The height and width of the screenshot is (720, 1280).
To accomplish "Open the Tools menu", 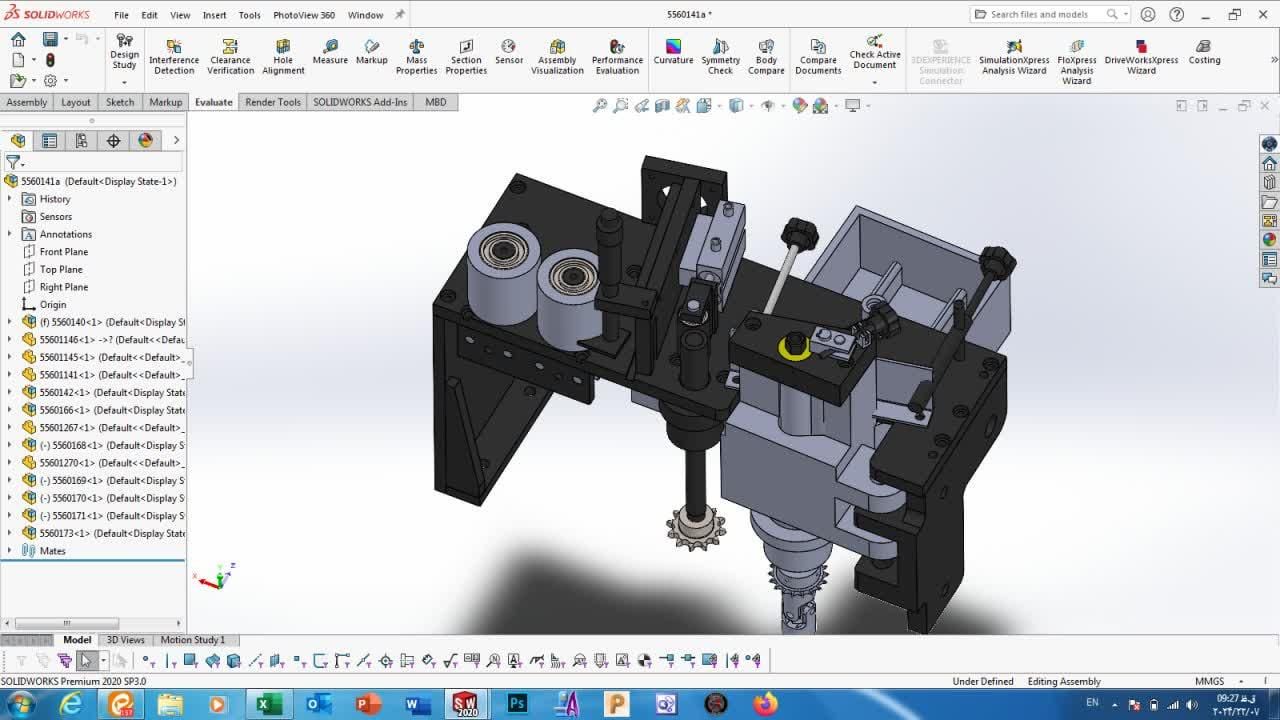I will tap(249, 15).
